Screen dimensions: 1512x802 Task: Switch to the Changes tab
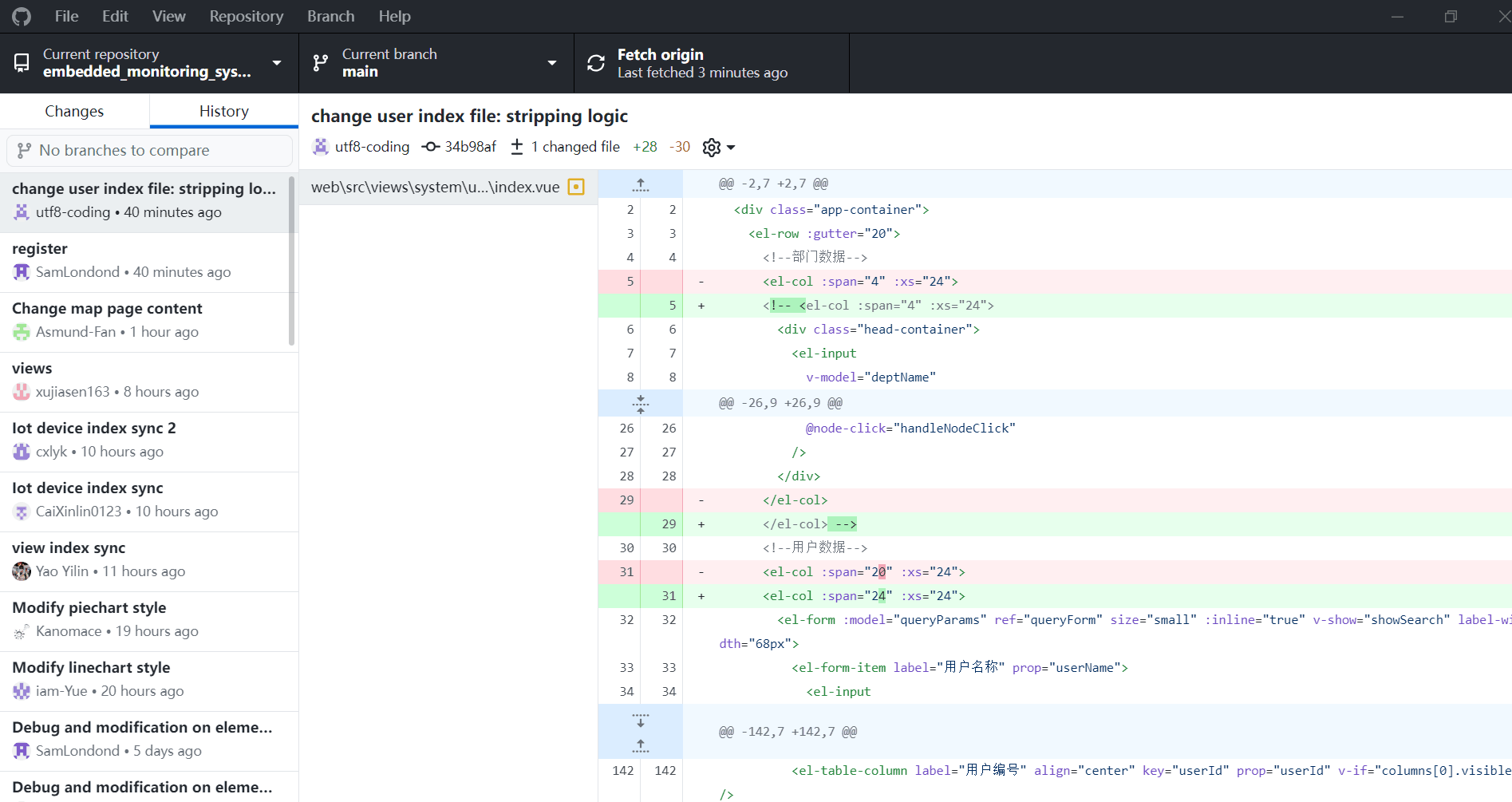[x=74, y=111]
